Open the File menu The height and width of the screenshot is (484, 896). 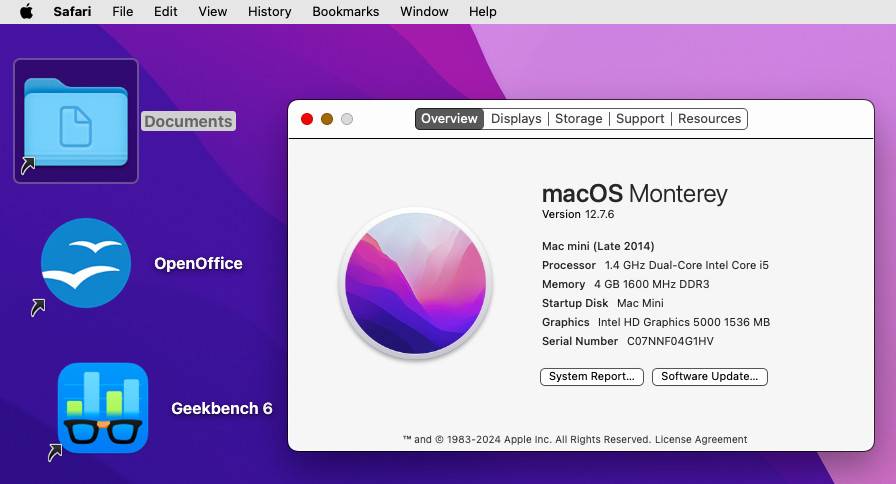click(123, 12)
